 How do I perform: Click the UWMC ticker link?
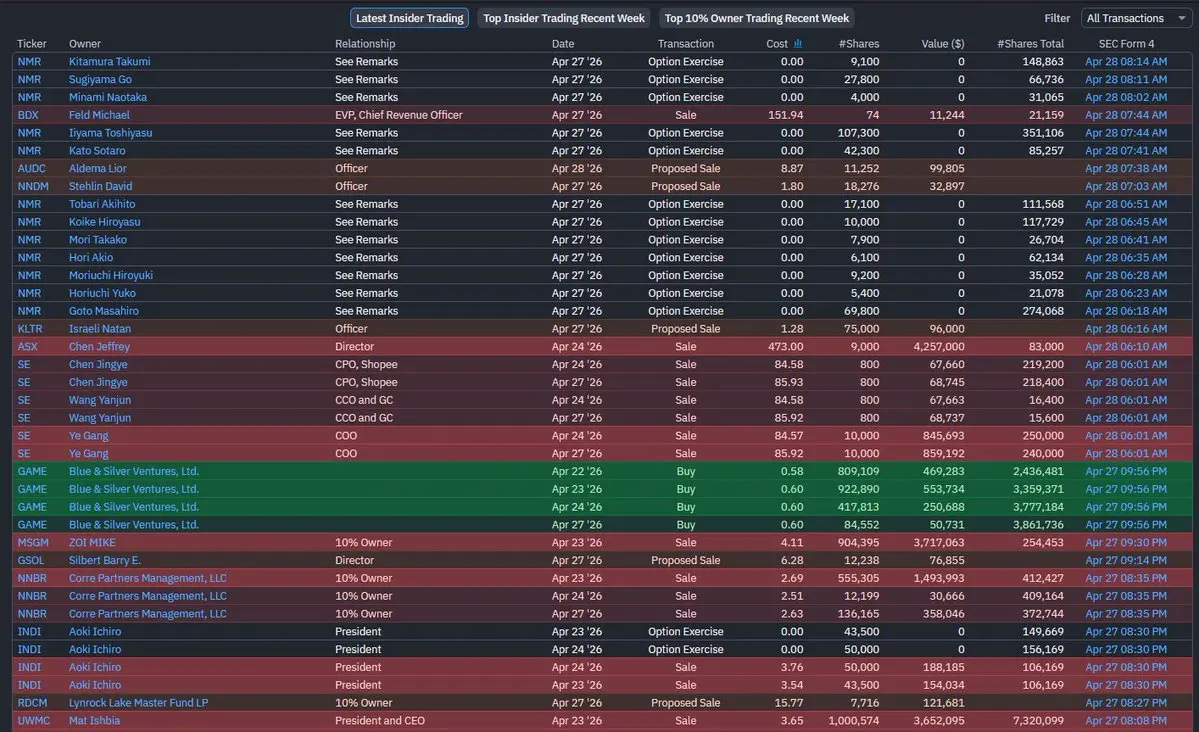[x=33, y=721]
